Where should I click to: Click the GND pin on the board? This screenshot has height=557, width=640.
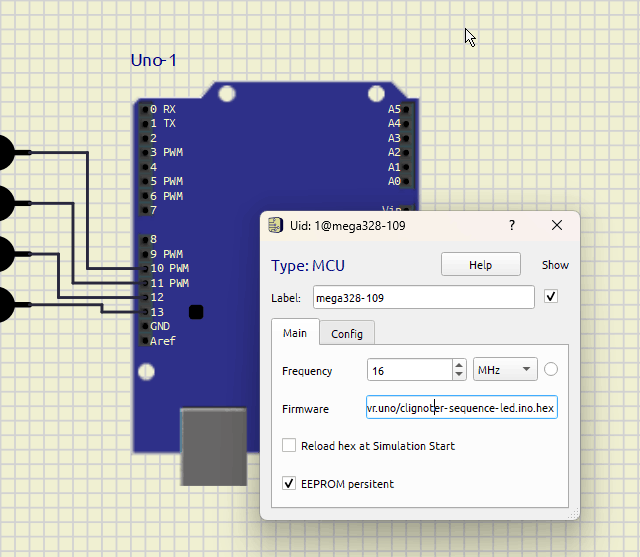[145, 326]
